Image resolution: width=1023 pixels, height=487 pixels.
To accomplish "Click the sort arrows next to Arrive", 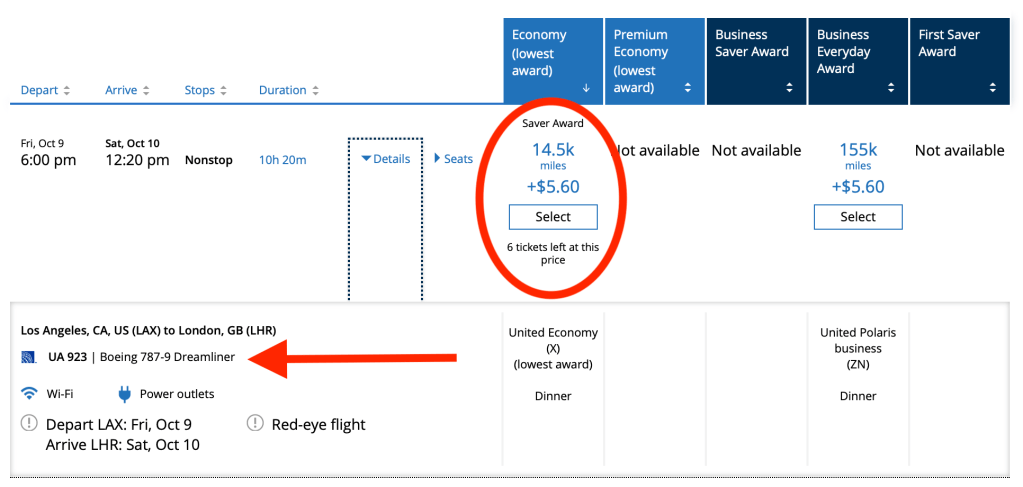I will pos(146,91).
